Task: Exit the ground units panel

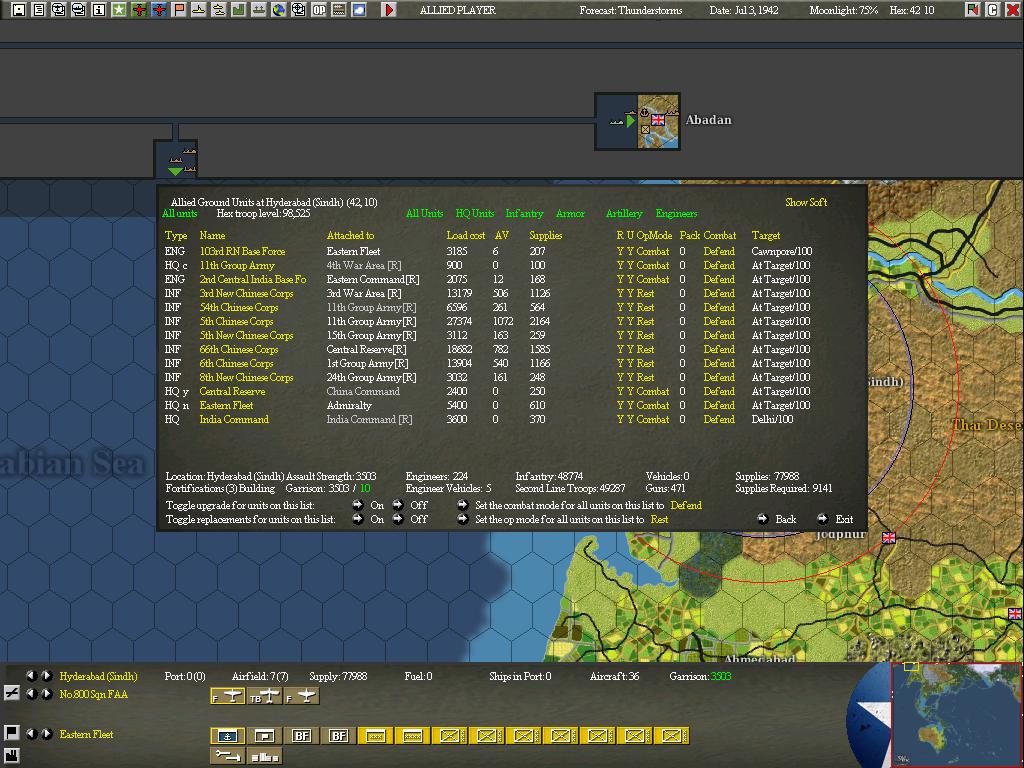Action: (x=844, y=519)
